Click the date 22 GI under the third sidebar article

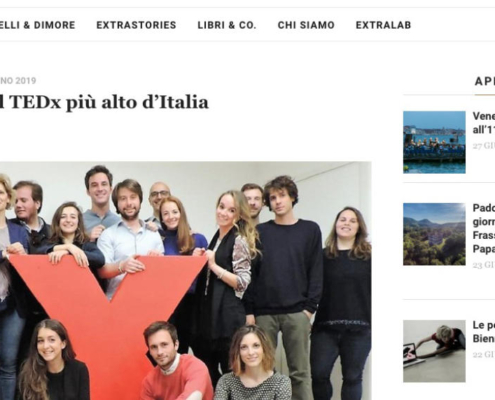484,355
